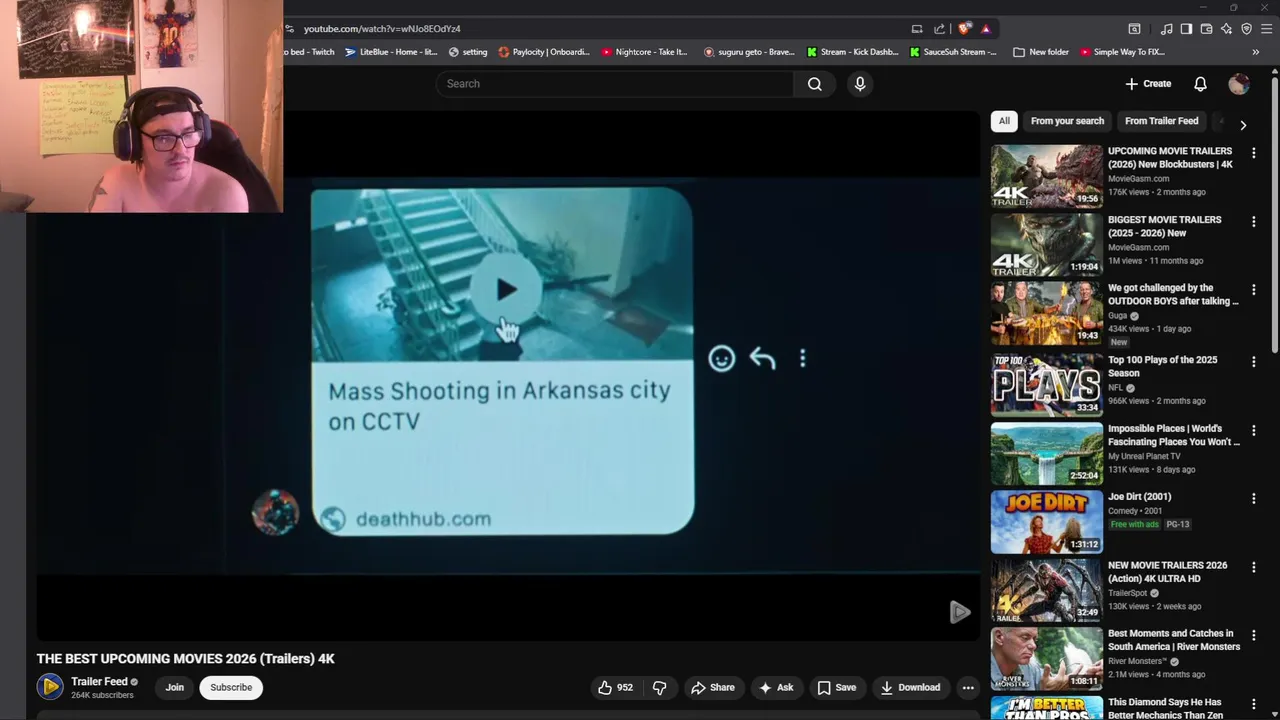Open the Top 100 Plays of 2025 thumbnail

[1046, 384]
